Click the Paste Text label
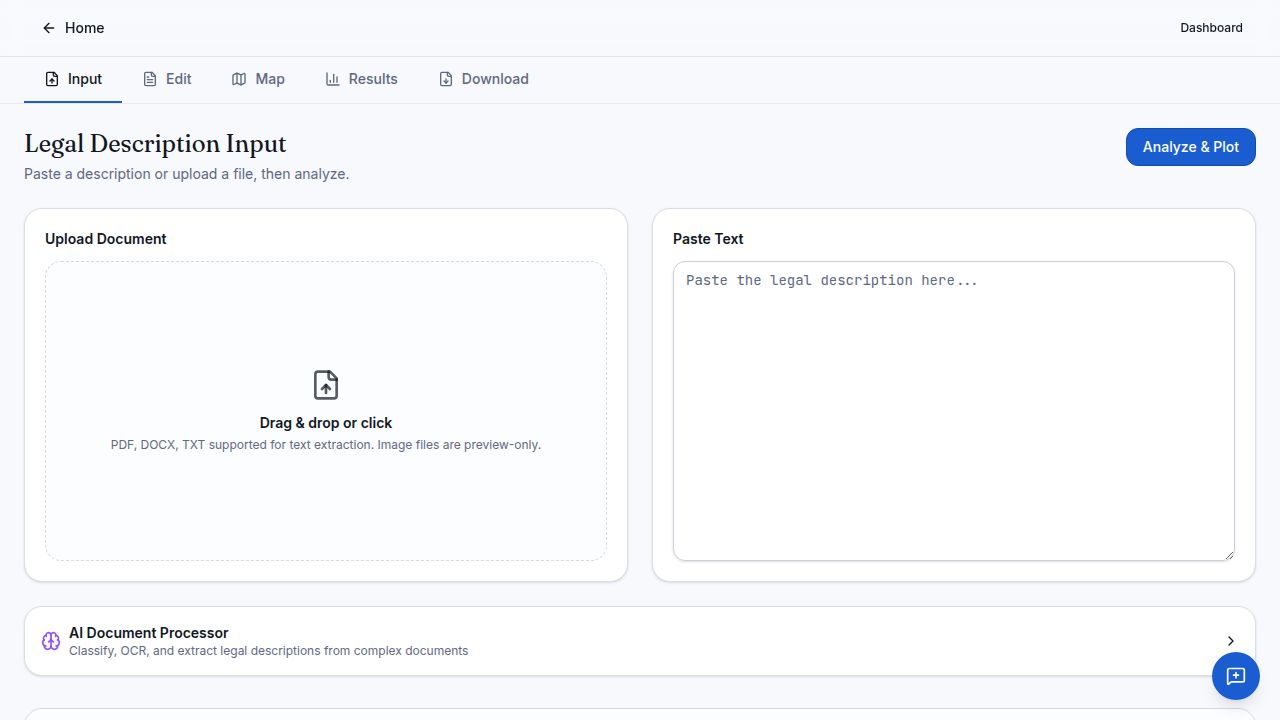 708,239
